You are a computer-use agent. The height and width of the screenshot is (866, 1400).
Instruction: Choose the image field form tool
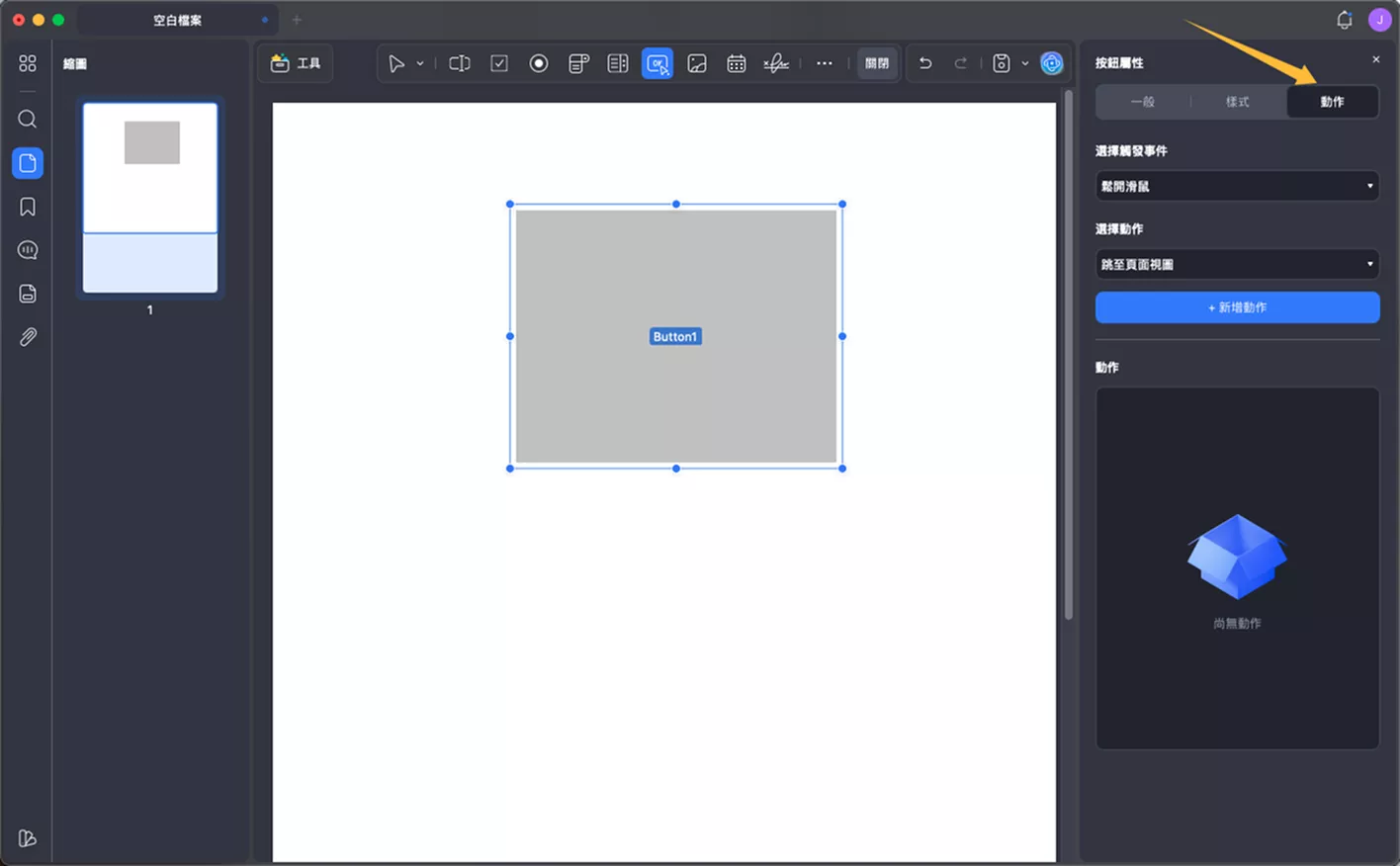coord(697,63)
